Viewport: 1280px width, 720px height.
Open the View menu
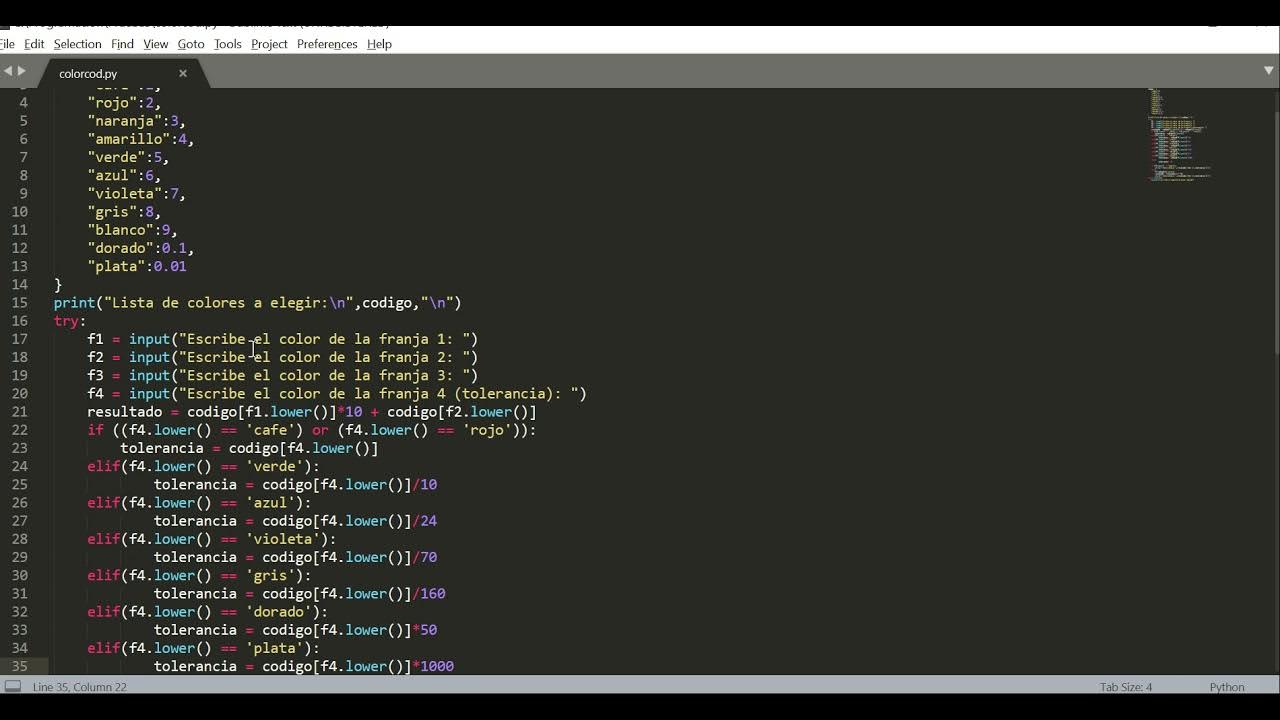[x=155, y=44]
